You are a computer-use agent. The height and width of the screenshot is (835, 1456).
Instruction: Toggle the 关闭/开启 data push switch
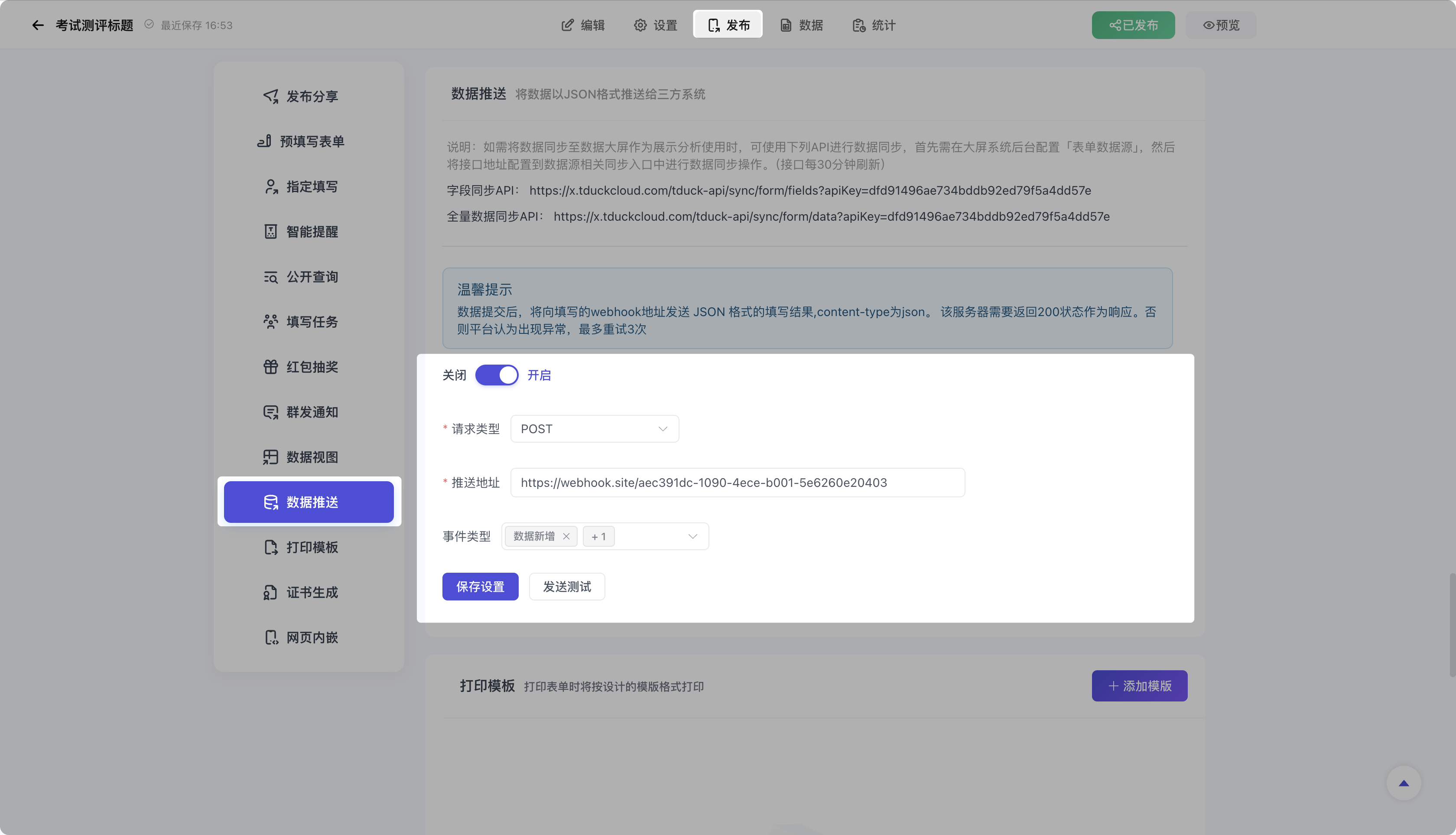point(497,375)
